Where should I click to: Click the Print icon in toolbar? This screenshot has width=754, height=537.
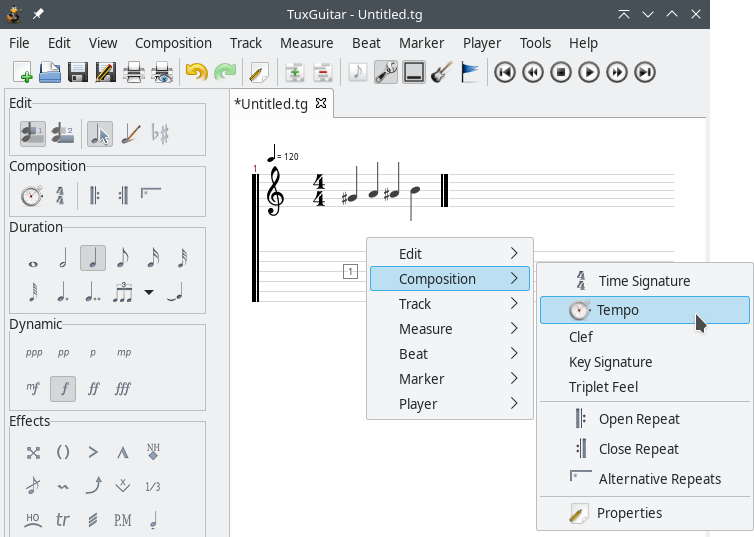(134, 72)
